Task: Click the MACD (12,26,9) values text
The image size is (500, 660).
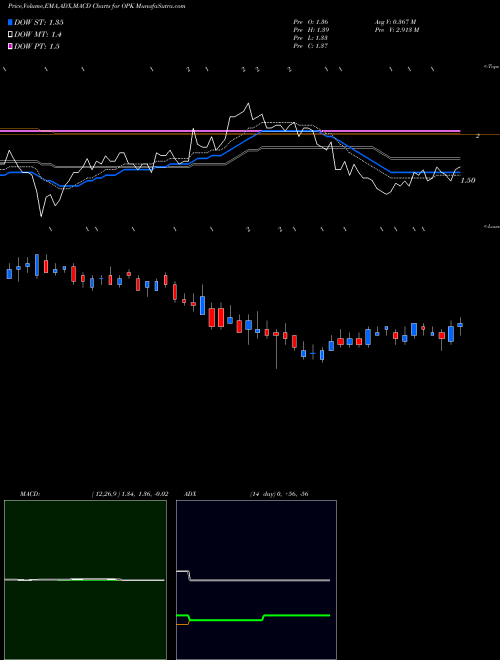Action: click(130, 494)
